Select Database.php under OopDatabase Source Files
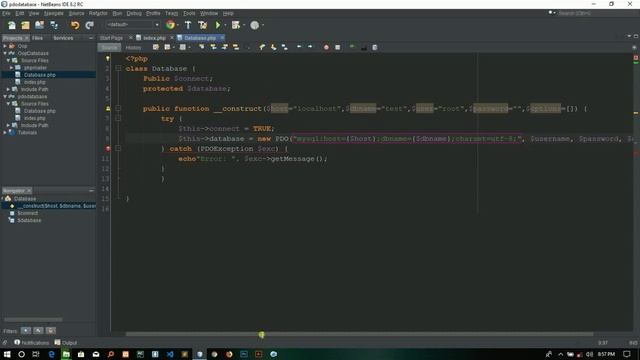Viewport: 640px width, 360px height. pyautogui.click(x=40, y=75)
